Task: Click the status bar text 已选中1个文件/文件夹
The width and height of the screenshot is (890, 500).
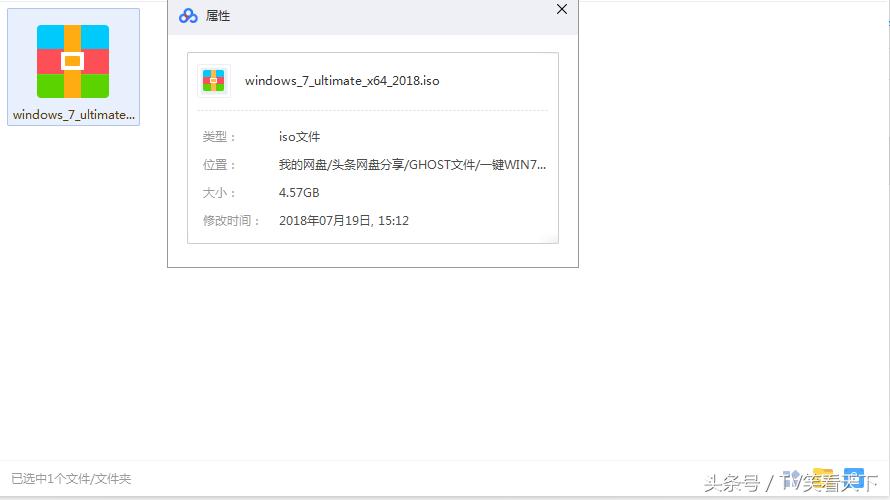Action: pos(71,478)
